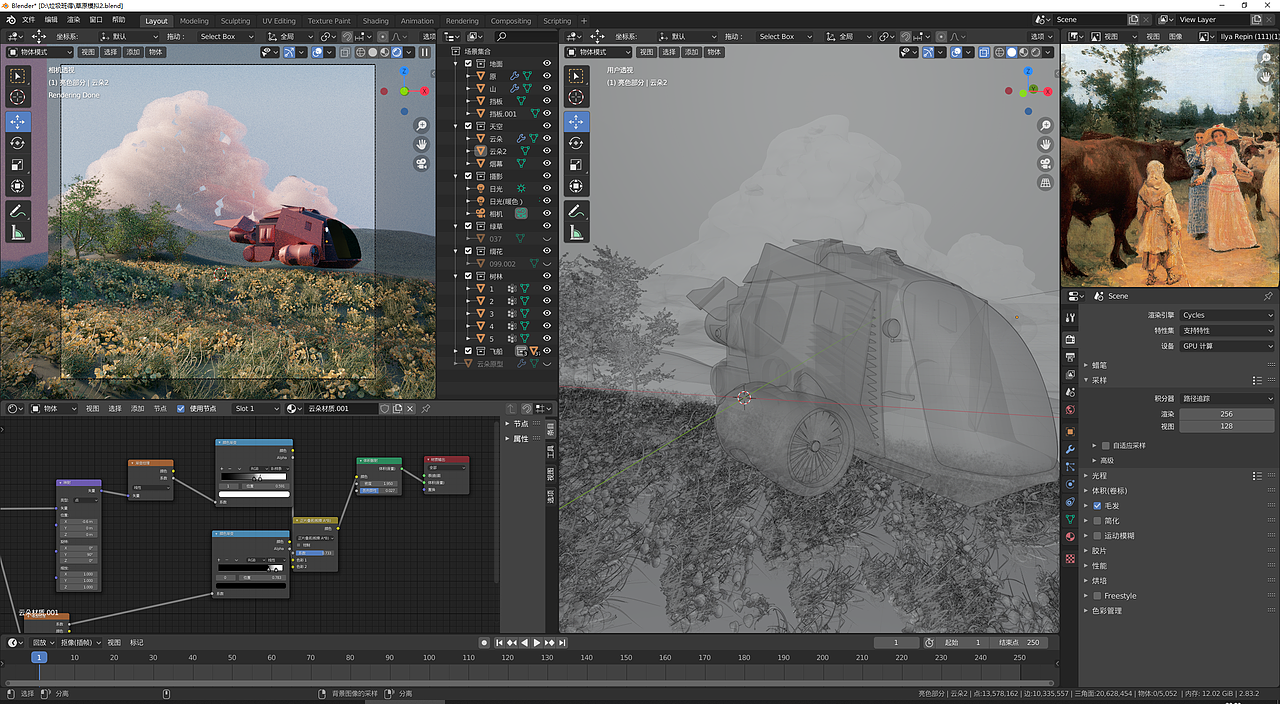The image size is (1280, 704).
Task: Select the Transform tool in the right viewport
Action: pos(576,186)
